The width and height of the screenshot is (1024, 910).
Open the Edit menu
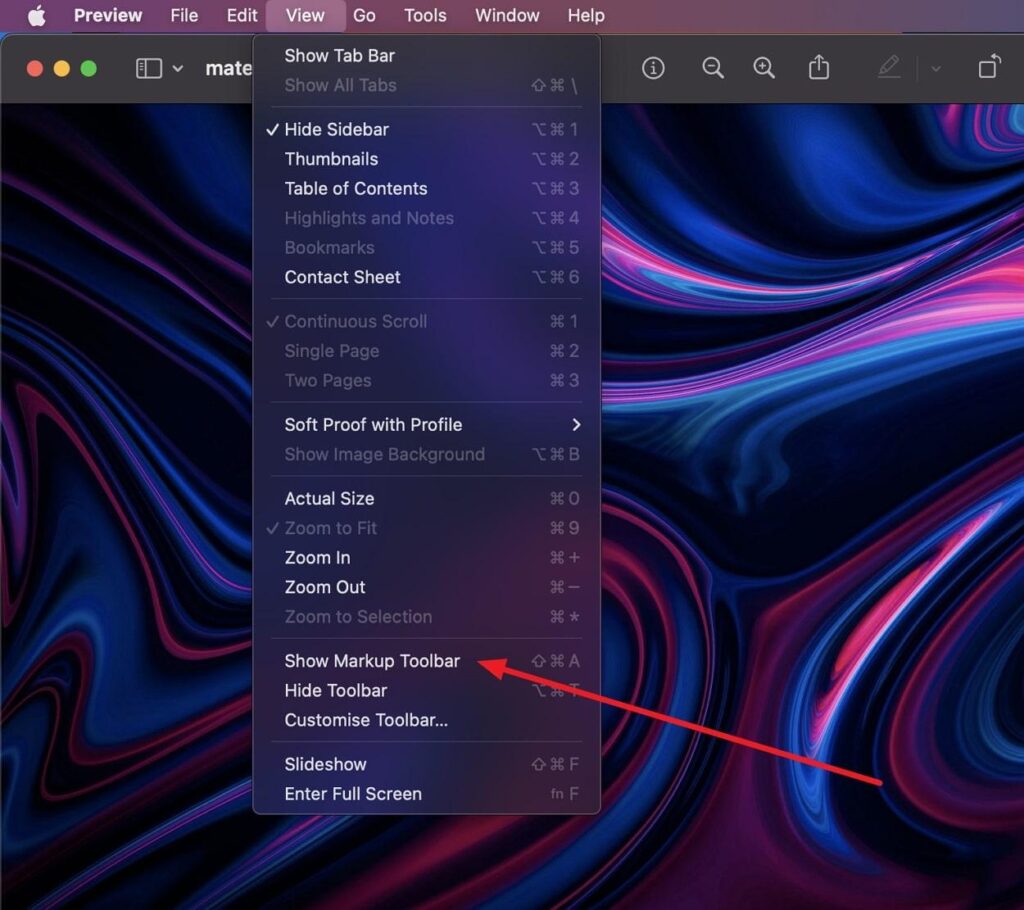[242, 16]
